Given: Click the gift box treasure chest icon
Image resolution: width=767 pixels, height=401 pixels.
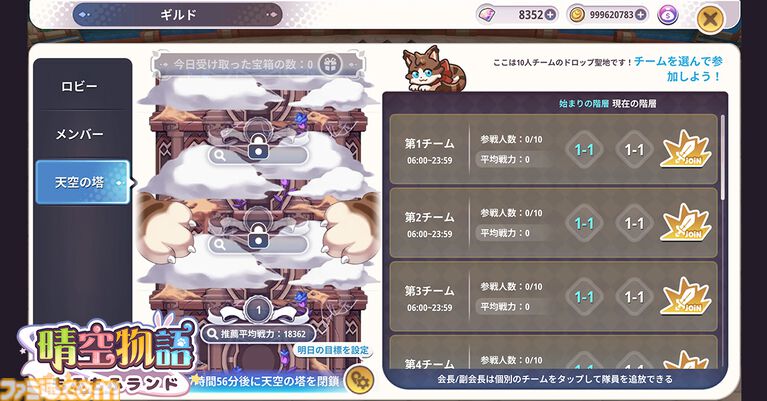Looking at the screenshot, I should (x=330, y=64).
